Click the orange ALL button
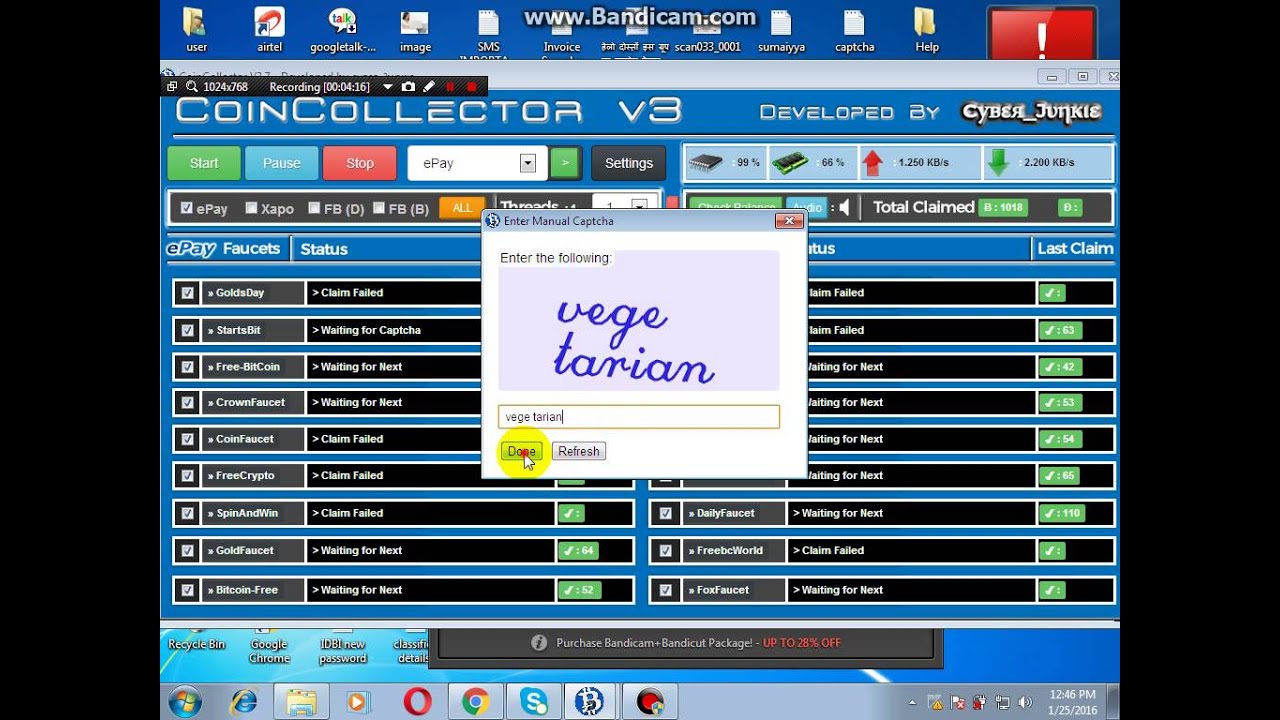1280x720 pixels. click(x=462, y=208)
